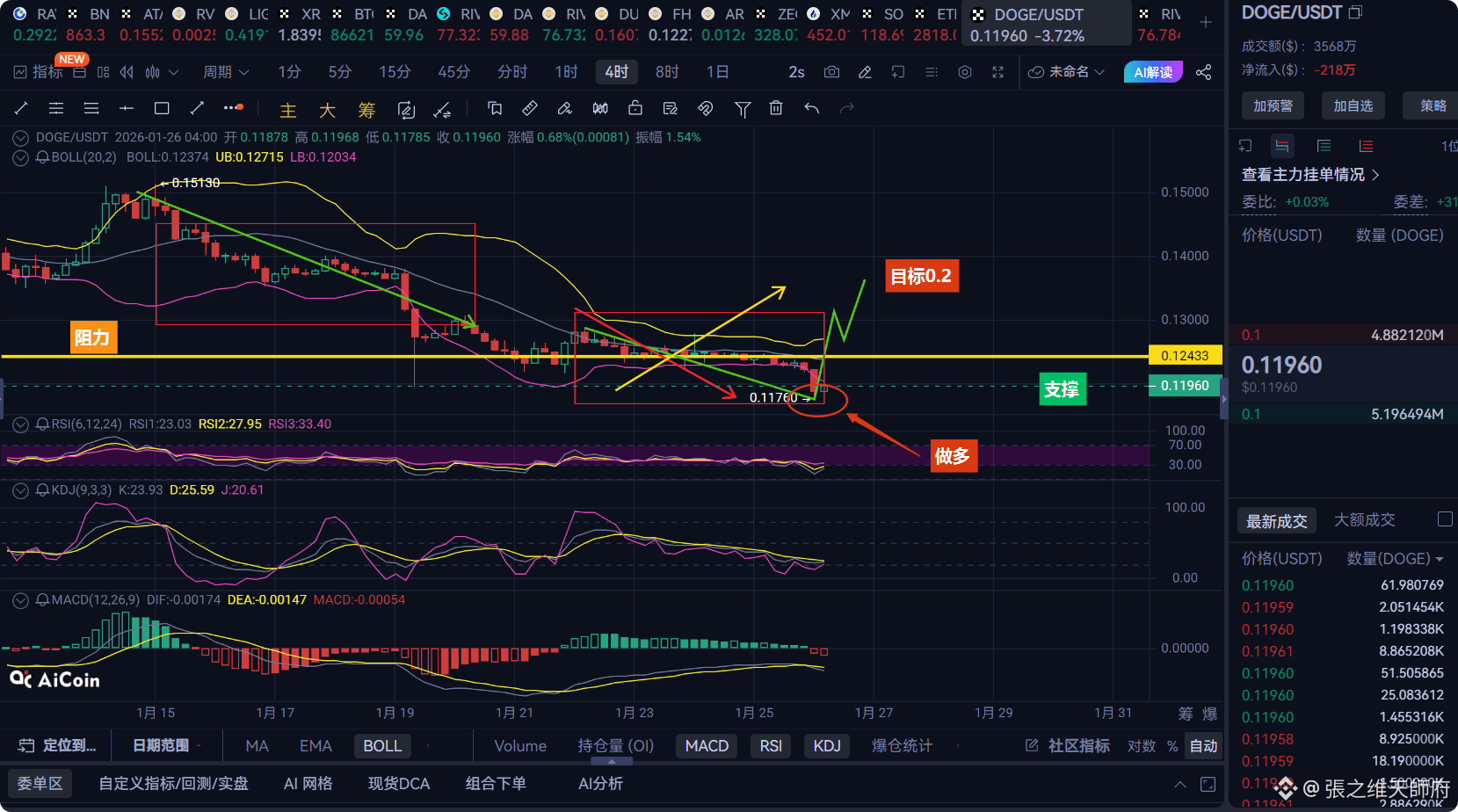Viewport: 1458px width, 812px height.
Task: Click the replay rewind icon
Action: pos(127,72)
